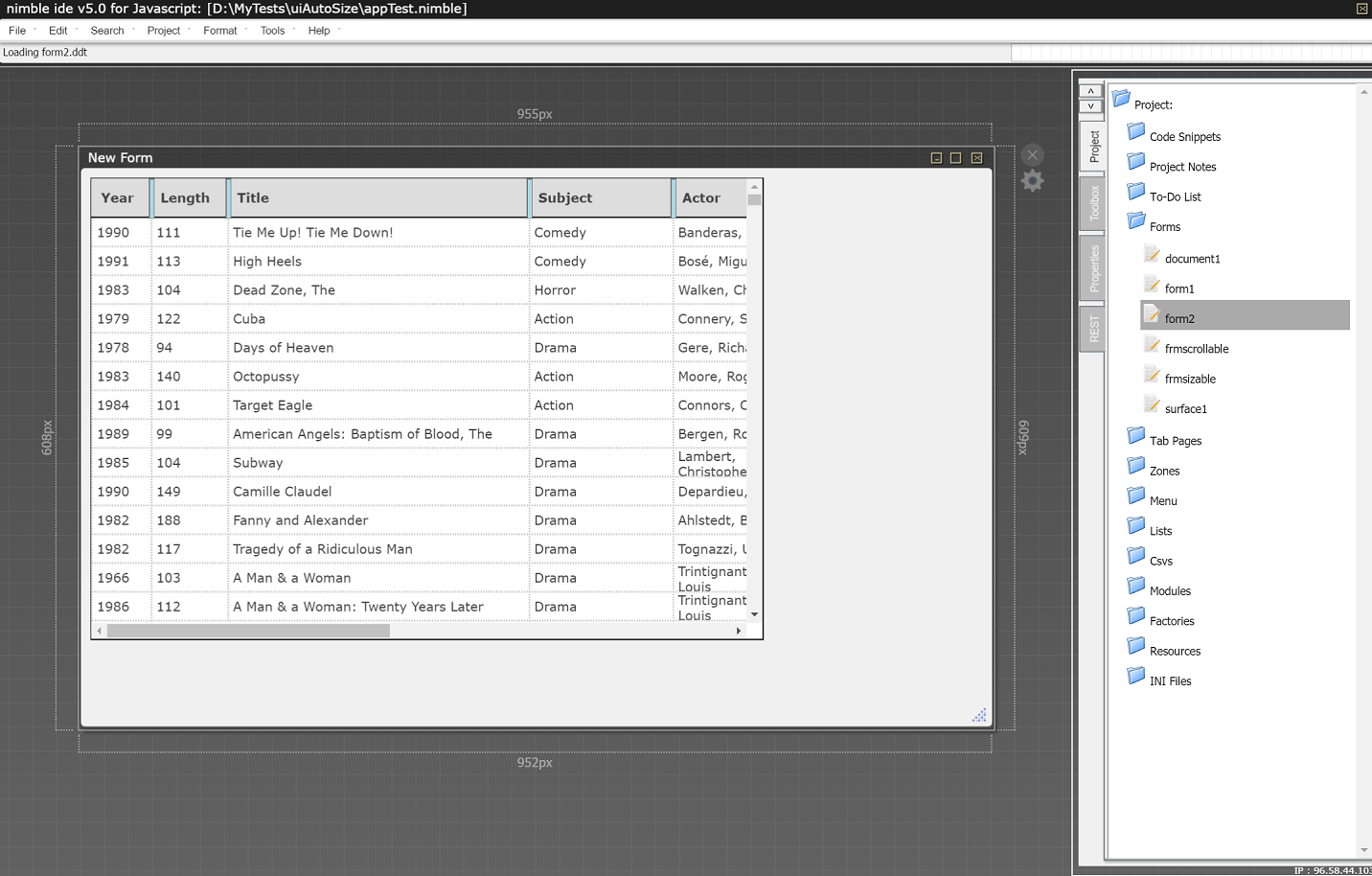Click the Forms folder icon
Screen dimensions: 1372x876
1136,220
